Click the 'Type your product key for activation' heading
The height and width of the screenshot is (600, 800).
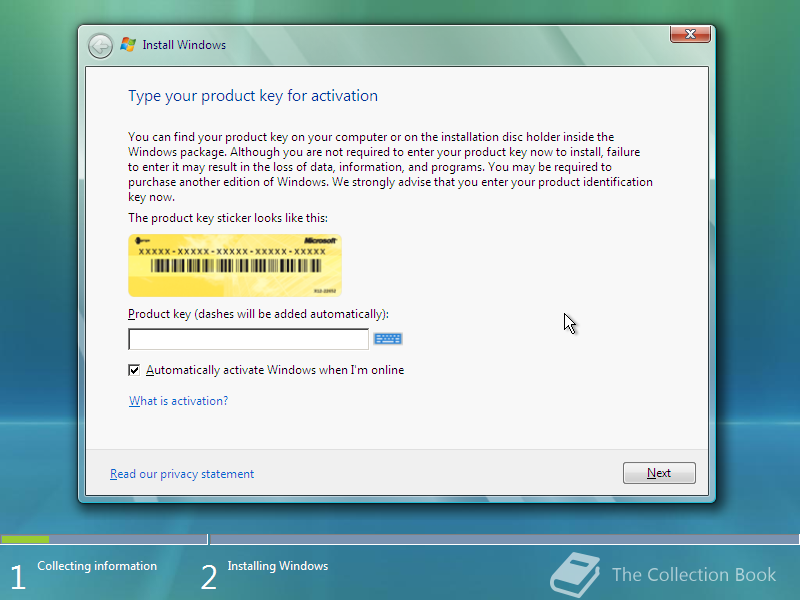pyautogui.click(x=253, y=96)
